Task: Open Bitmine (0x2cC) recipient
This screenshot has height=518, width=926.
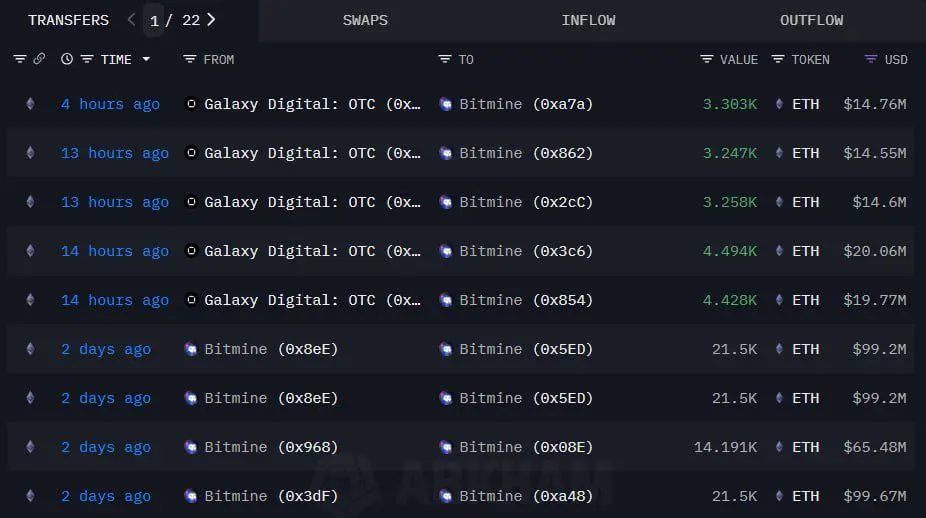Action: 526,203
